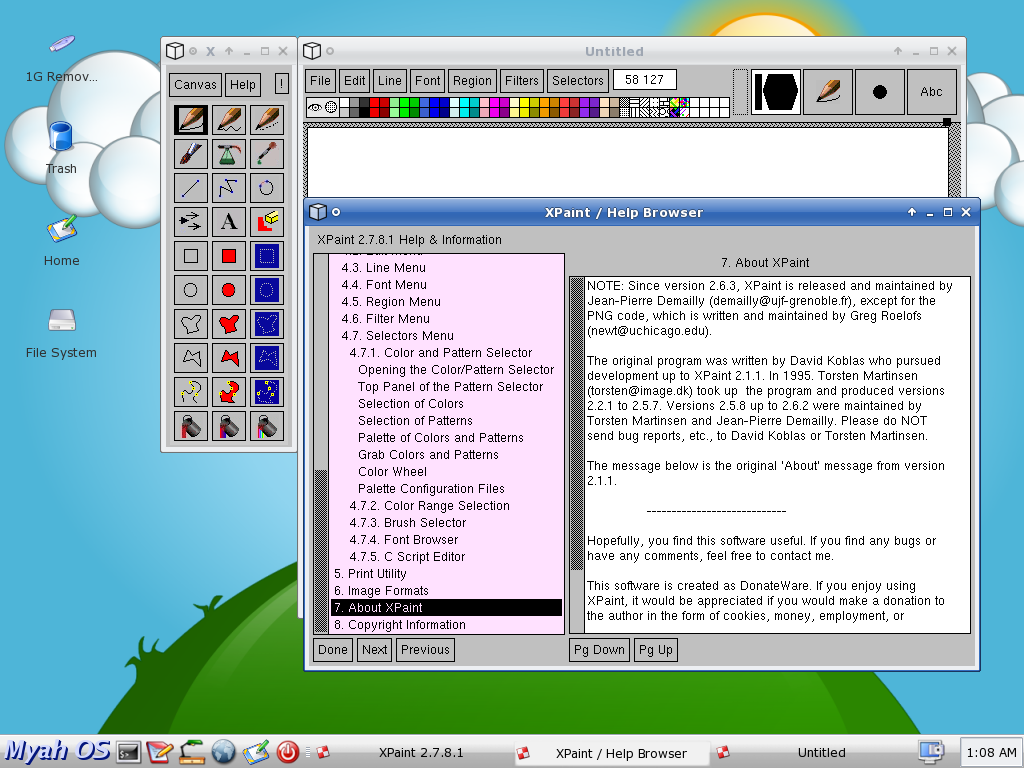Select the Eraser tool
The width and height of the screenshot is (1024, 768).
pos(266,222)
